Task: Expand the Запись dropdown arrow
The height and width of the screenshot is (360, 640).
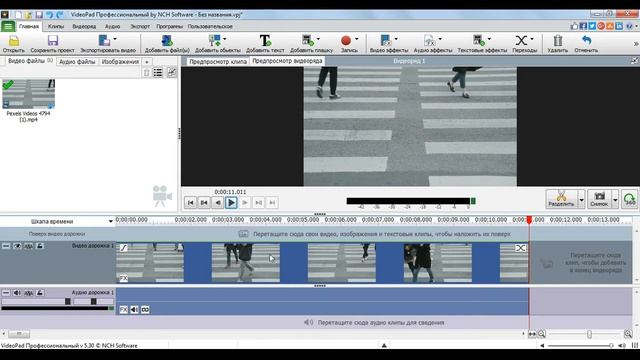Action: pyautogui.click(x=357, y=39)
